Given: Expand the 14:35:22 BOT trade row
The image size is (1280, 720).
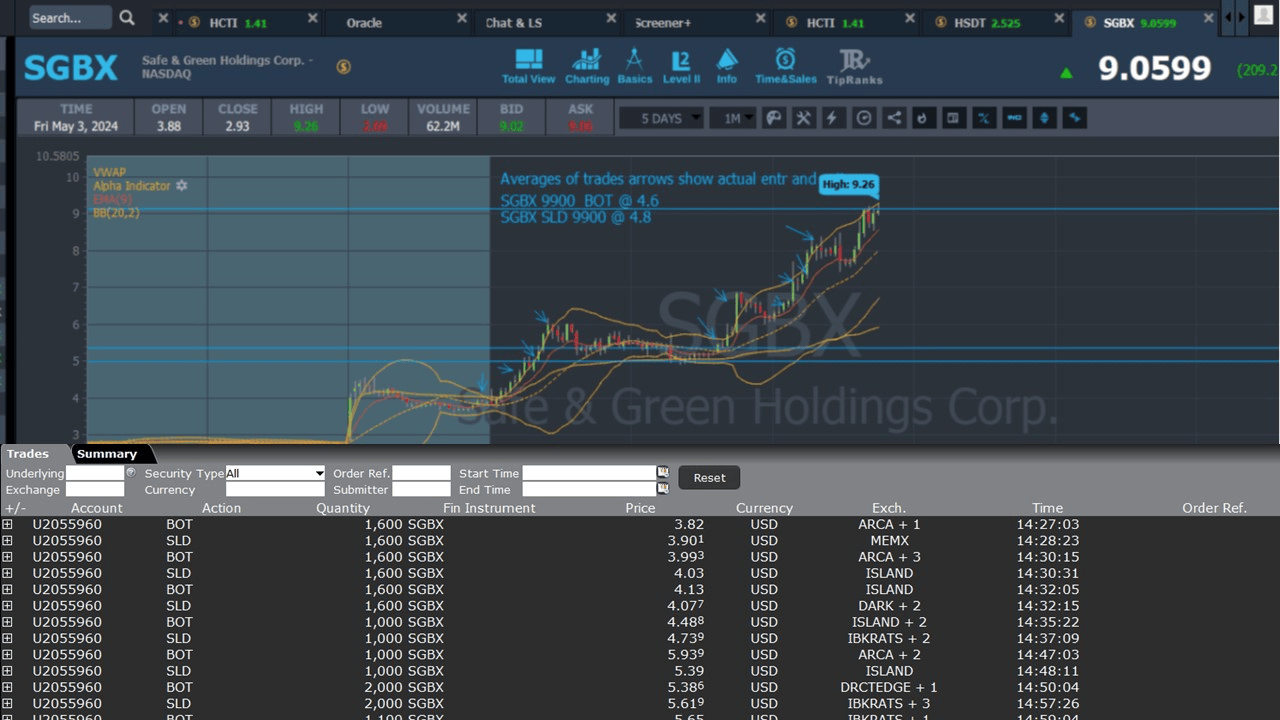Looking at the screenshot, I should (x=7, y=622).
